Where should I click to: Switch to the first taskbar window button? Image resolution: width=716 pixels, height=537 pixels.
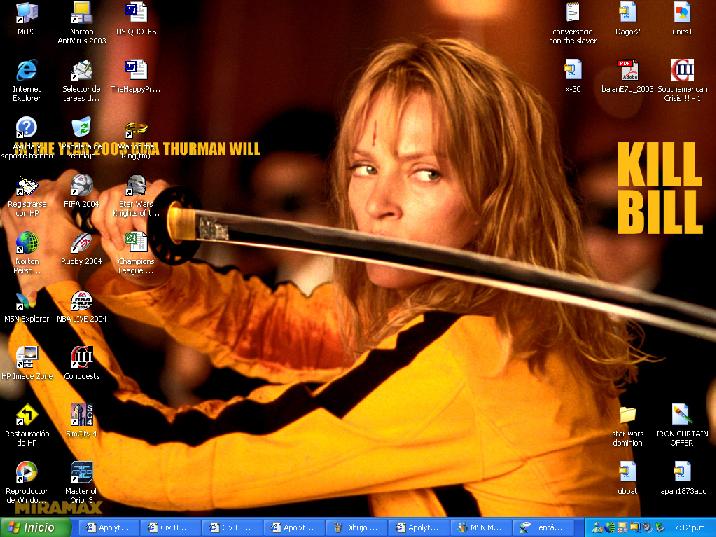click(x=107, y=527)
